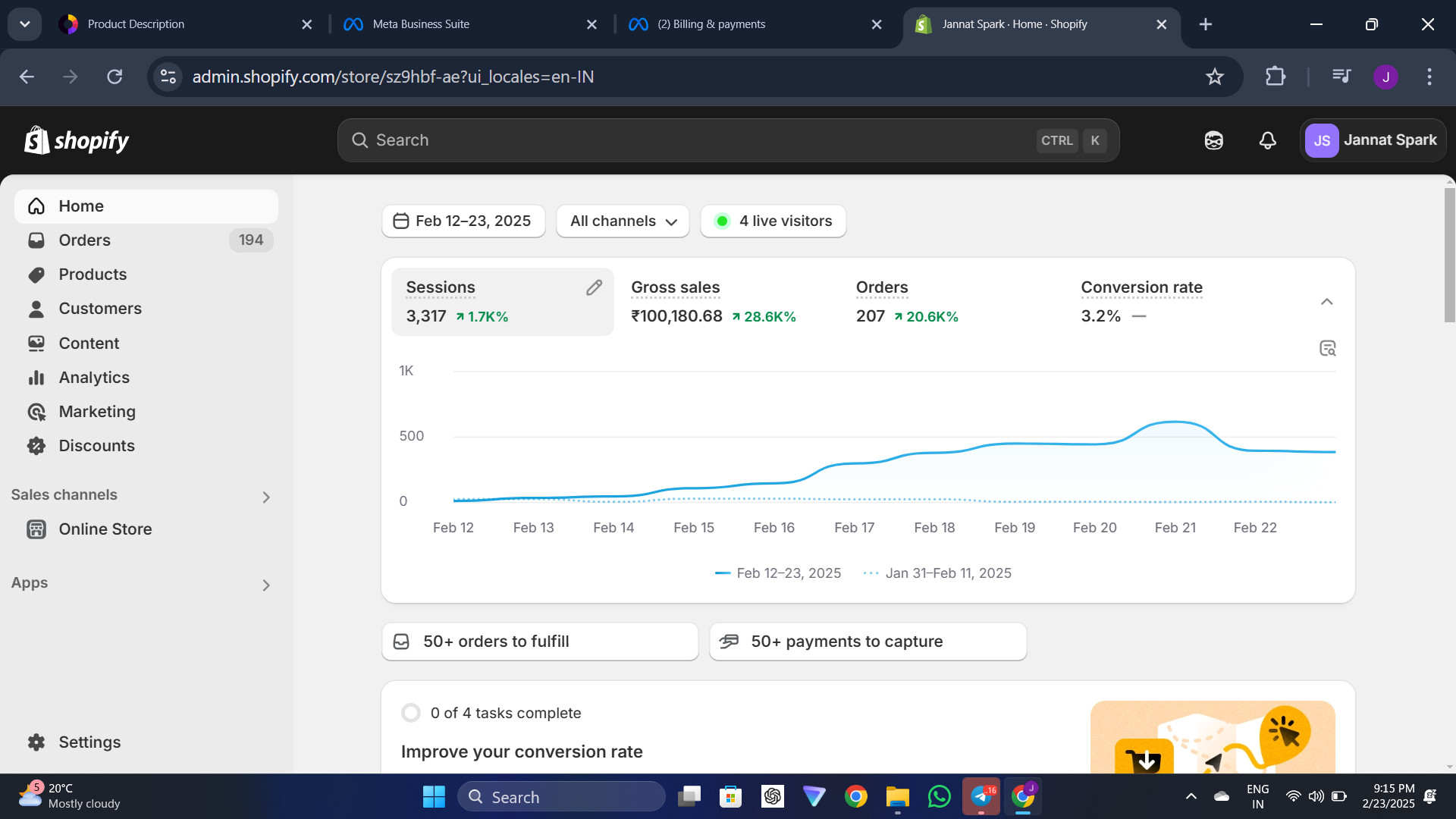Click the site information icon
This screenshot has width=1456, height=819.
[x=168, y=77]
